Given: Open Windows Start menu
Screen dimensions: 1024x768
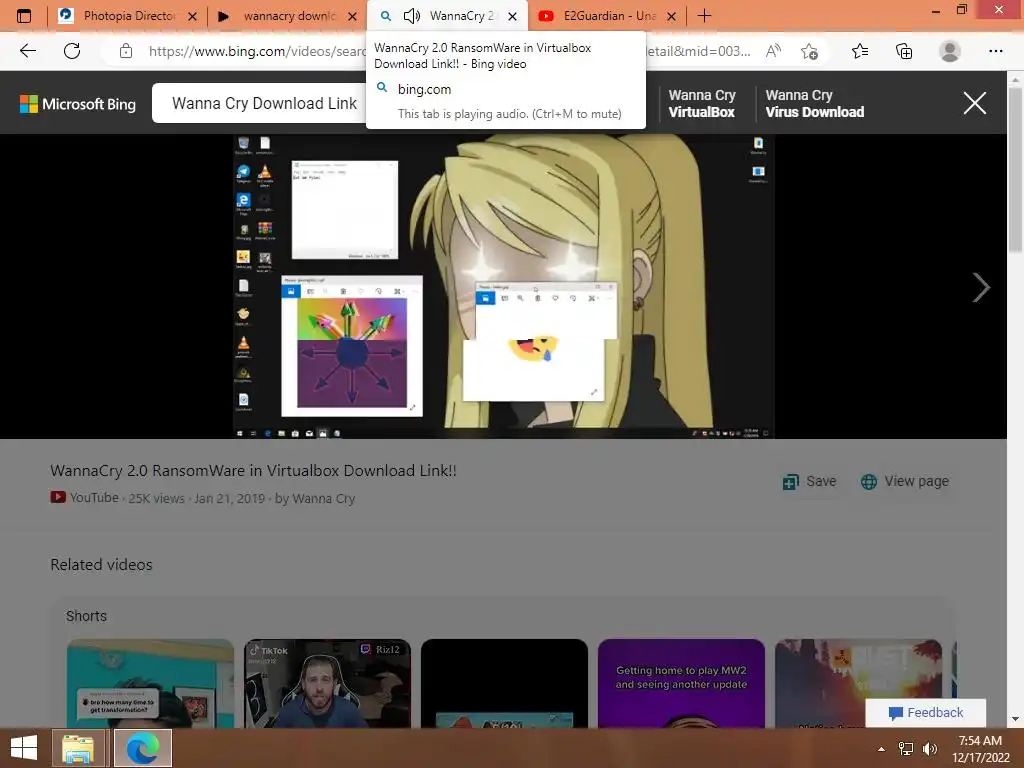Looking at the screenshot, I should tap(24, 748).
